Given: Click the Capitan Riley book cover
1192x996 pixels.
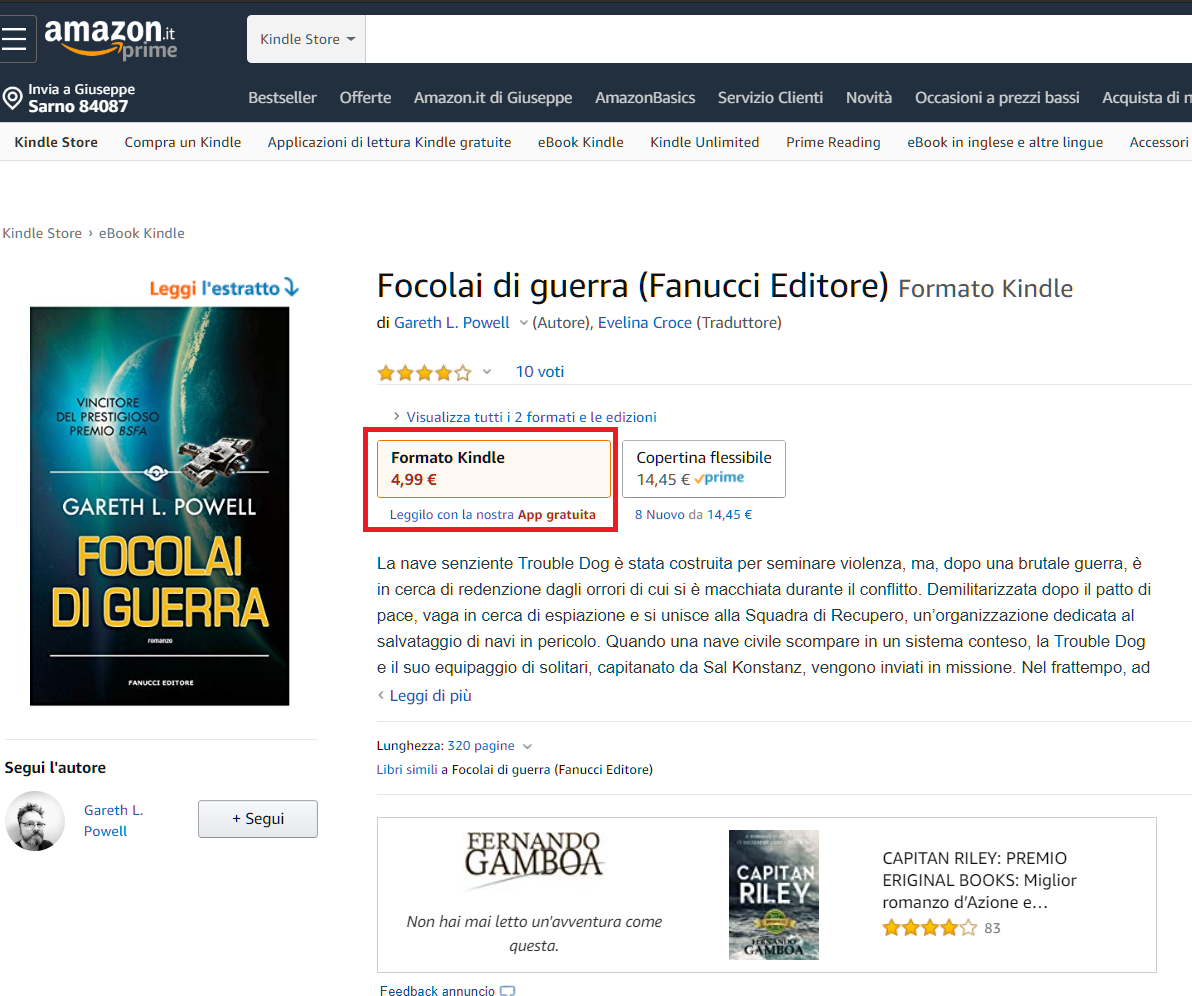Looking at the screenshot, I should (773, 894).
